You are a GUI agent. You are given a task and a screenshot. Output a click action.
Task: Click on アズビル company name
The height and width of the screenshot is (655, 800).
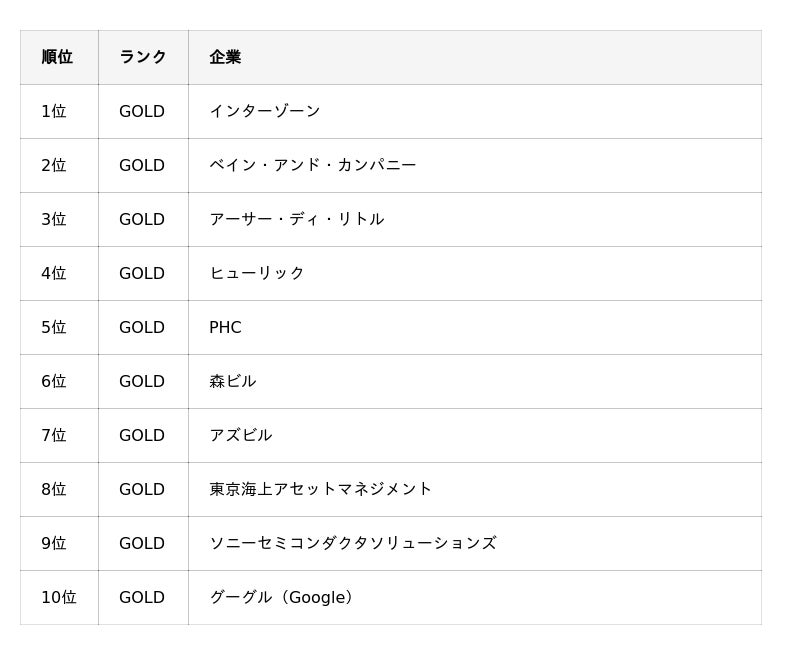(x=241, y=435)
